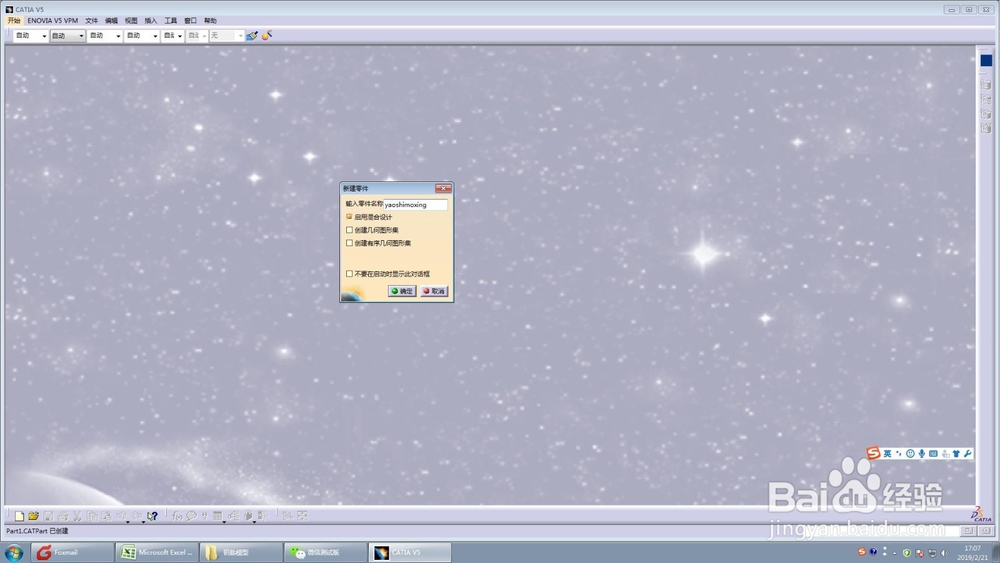
Task: Switch to WeChat window in taskbar
Action: [x=325, y=552]
